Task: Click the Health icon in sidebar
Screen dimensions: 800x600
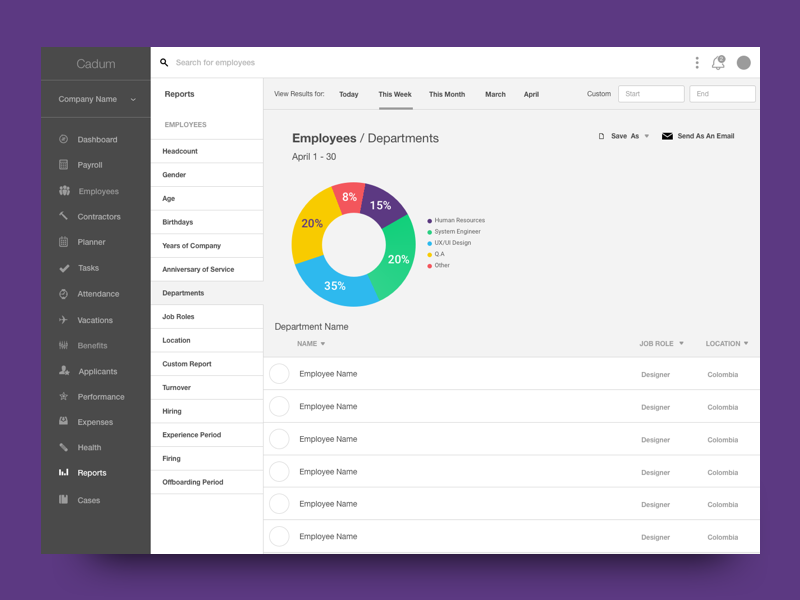Action: [63, 447]
